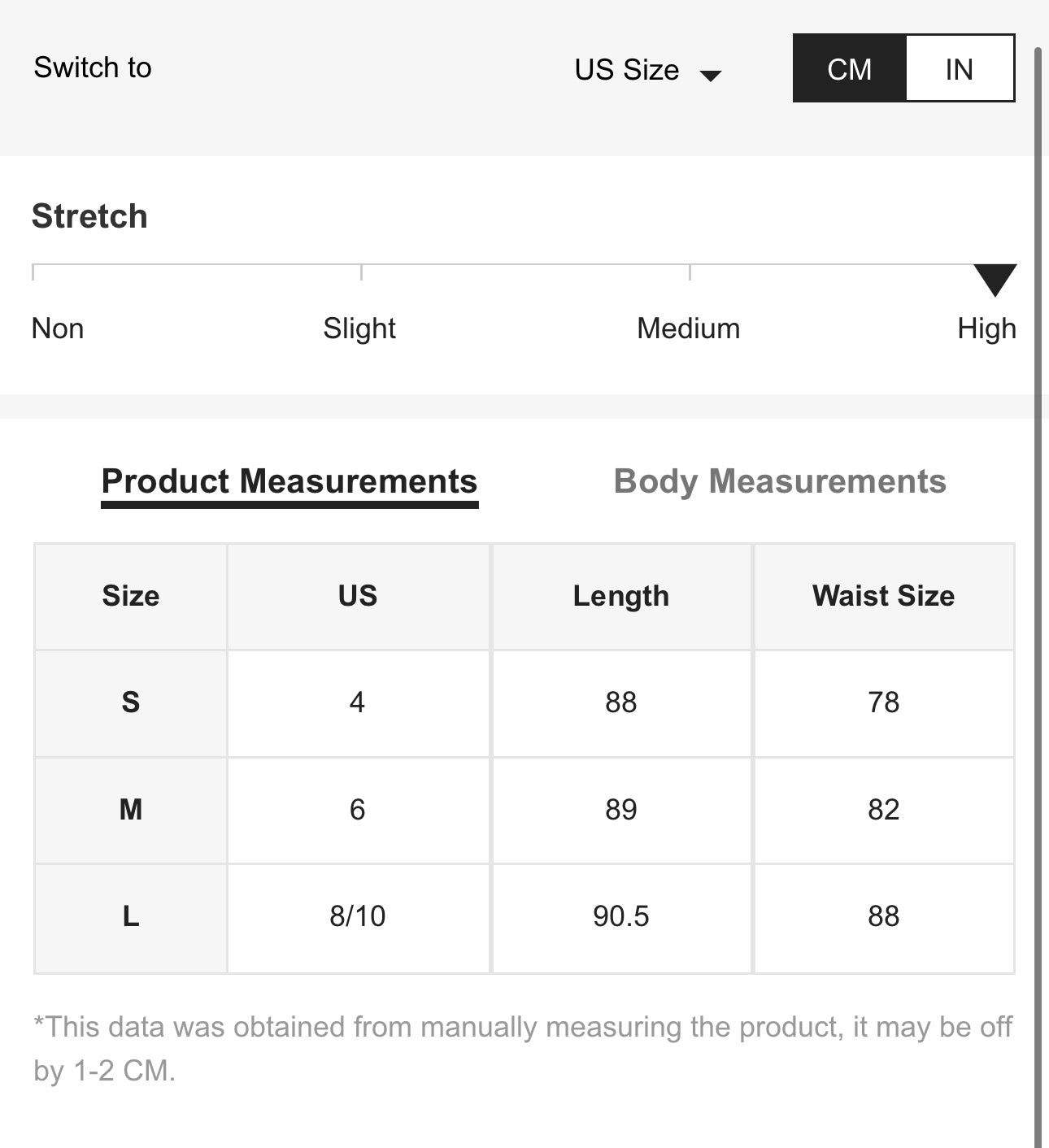
Task: Select the M size row label
Action: [131, 810]
